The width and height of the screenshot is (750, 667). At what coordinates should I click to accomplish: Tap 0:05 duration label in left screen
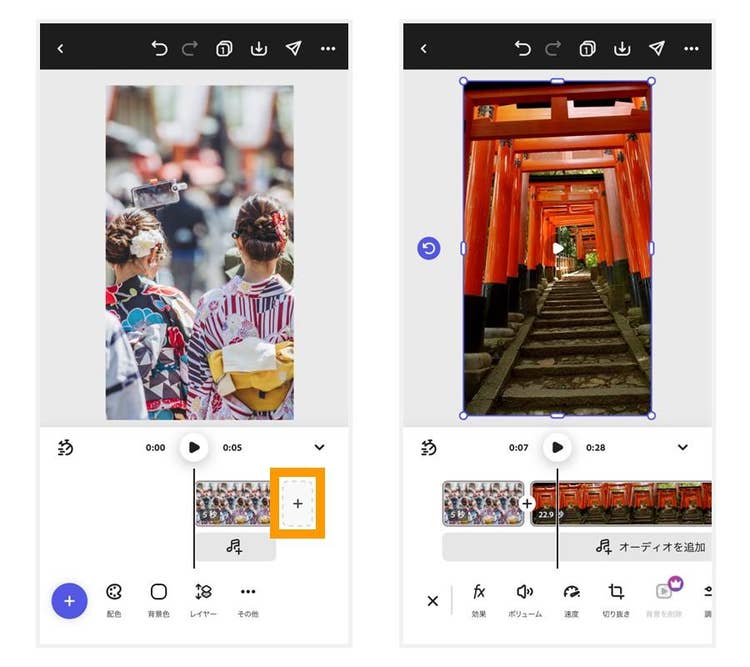232,448
